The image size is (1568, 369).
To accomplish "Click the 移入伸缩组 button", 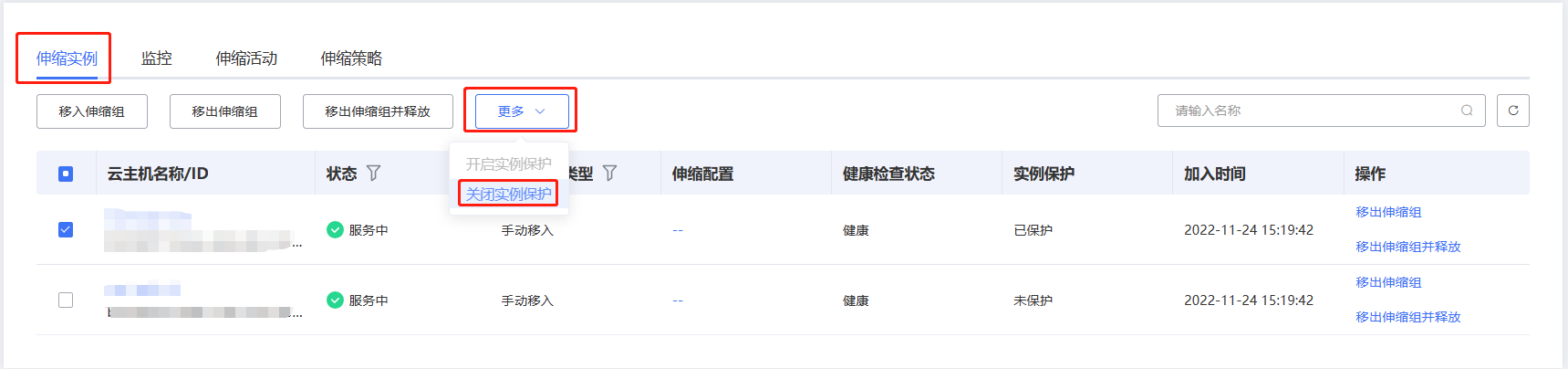I will point(91,111).
